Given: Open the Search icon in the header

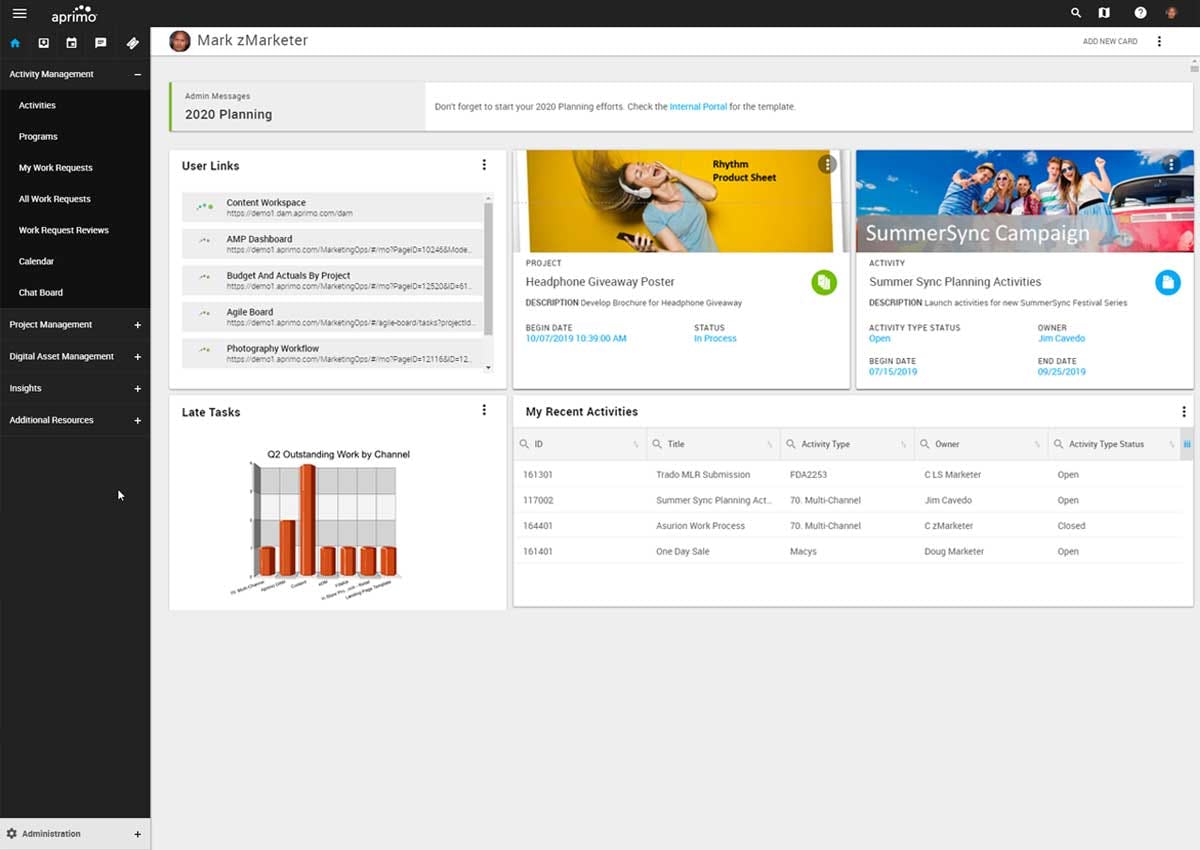Looking at the screenshot, I should [1075, 13].
